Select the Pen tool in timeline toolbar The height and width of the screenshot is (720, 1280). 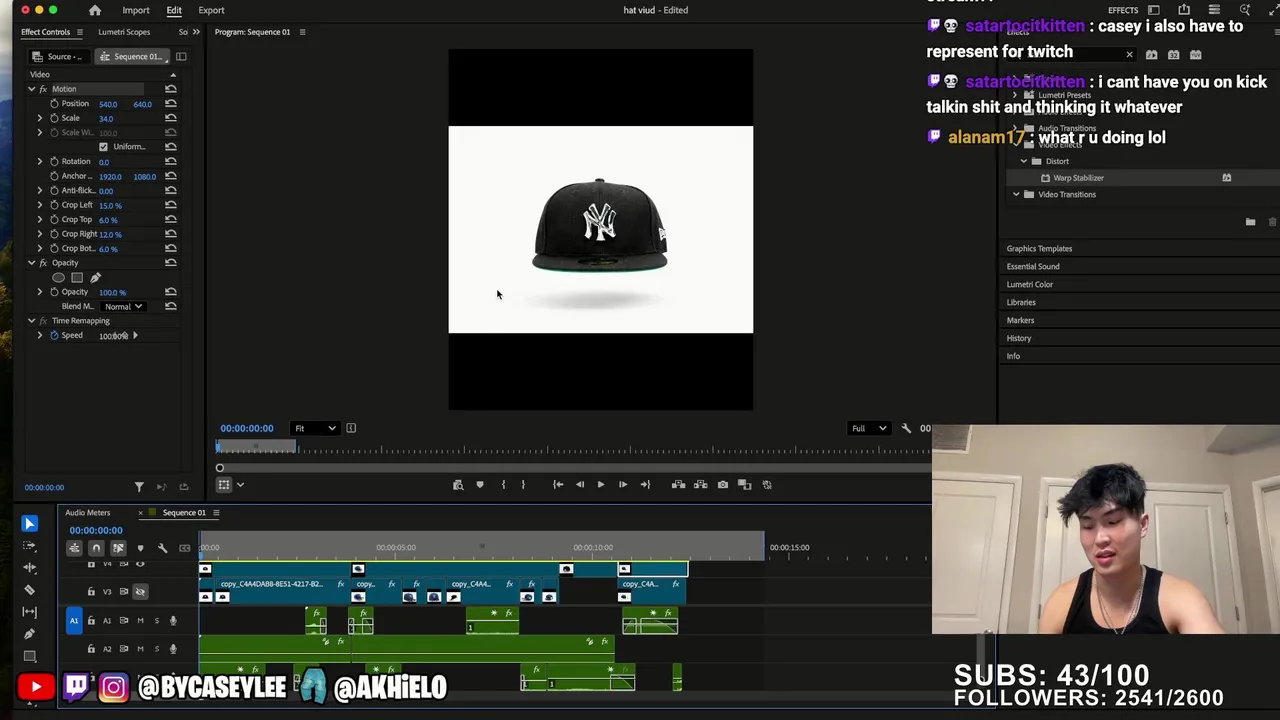(29, 634)
